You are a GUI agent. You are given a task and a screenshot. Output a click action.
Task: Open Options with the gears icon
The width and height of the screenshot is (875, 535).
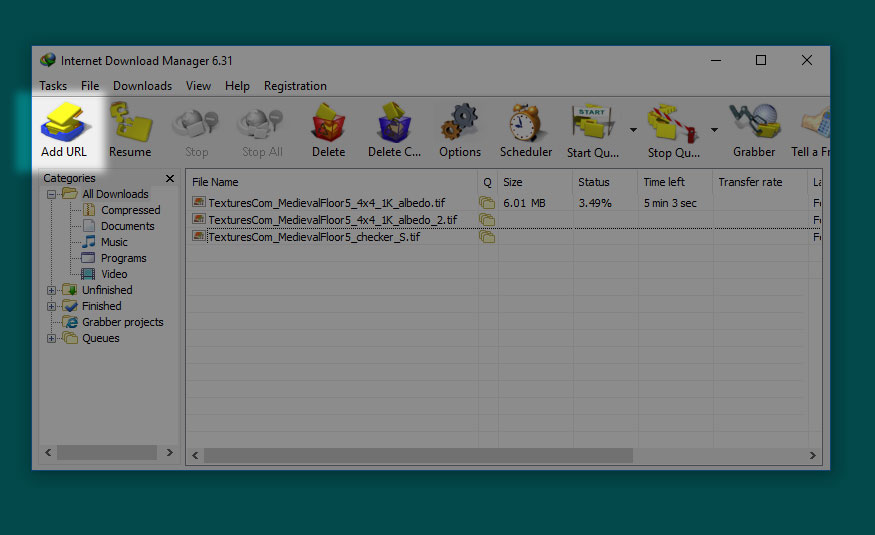(x=459, y=122)
